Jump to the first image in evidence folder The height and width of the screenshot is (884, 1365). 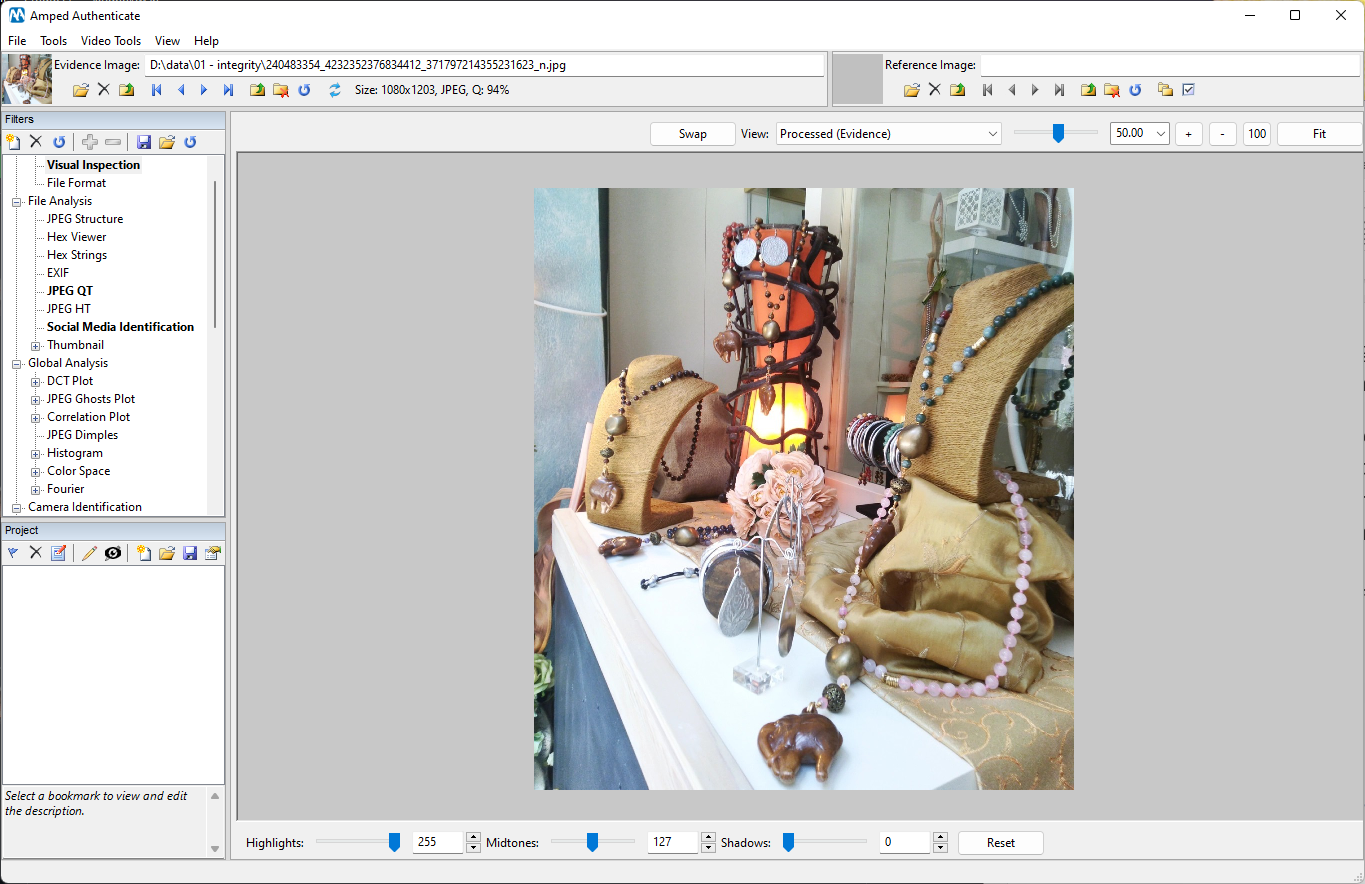coord(156,89)
